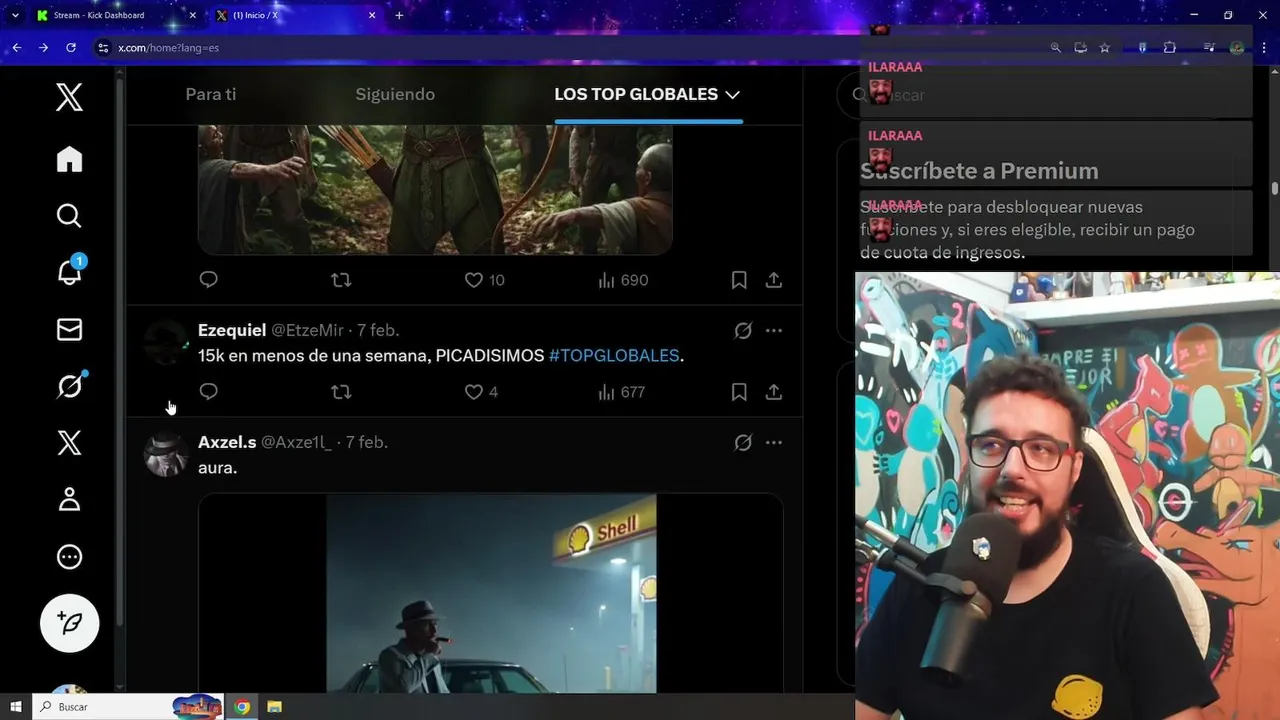Repost the post with 10 likes
The height and width of the screenshot is (720, 1280).
click(341, 280)
